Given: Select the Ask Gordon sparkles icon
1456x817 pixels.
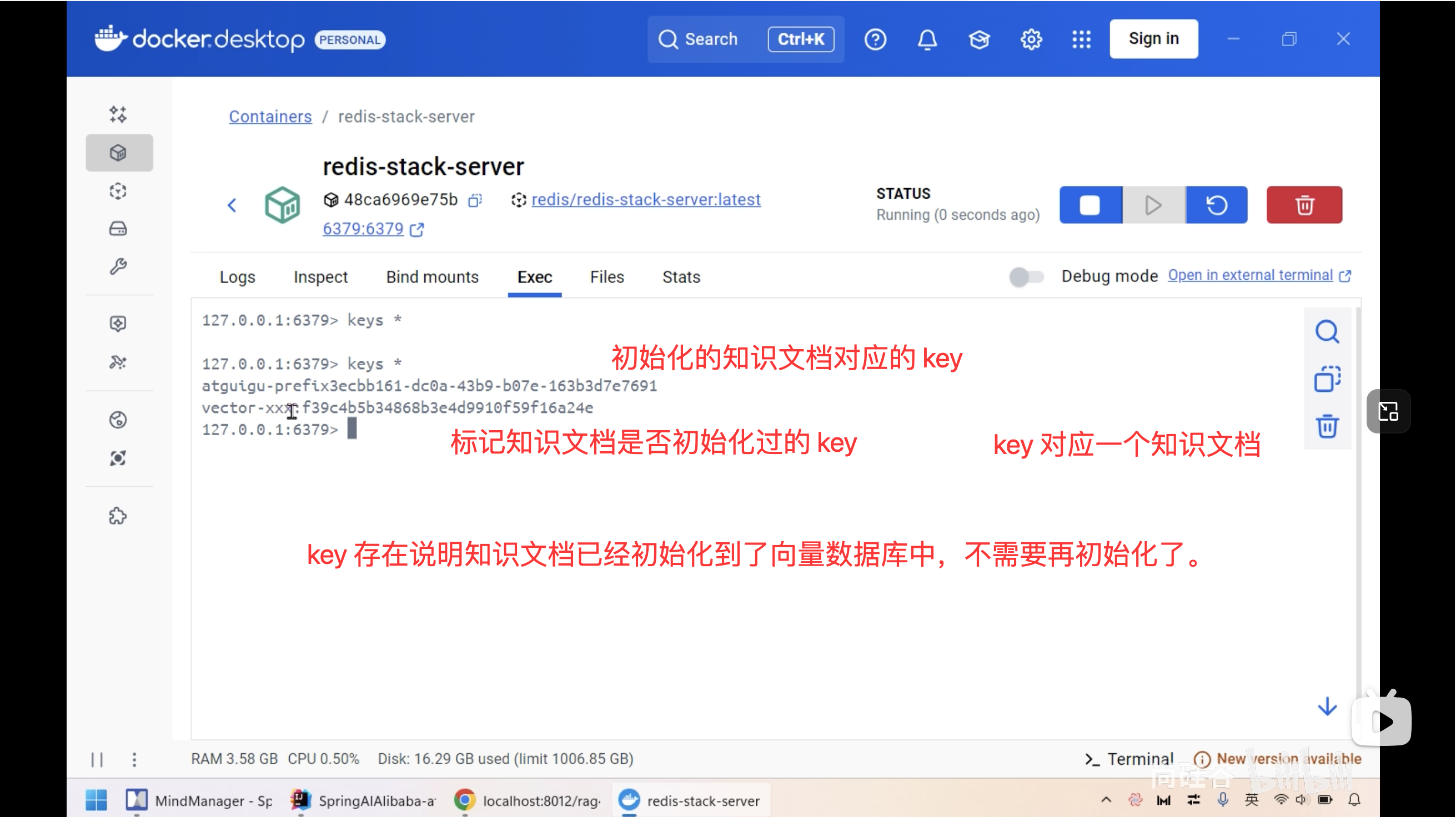Looking at the screenshot, I should 118,114.
